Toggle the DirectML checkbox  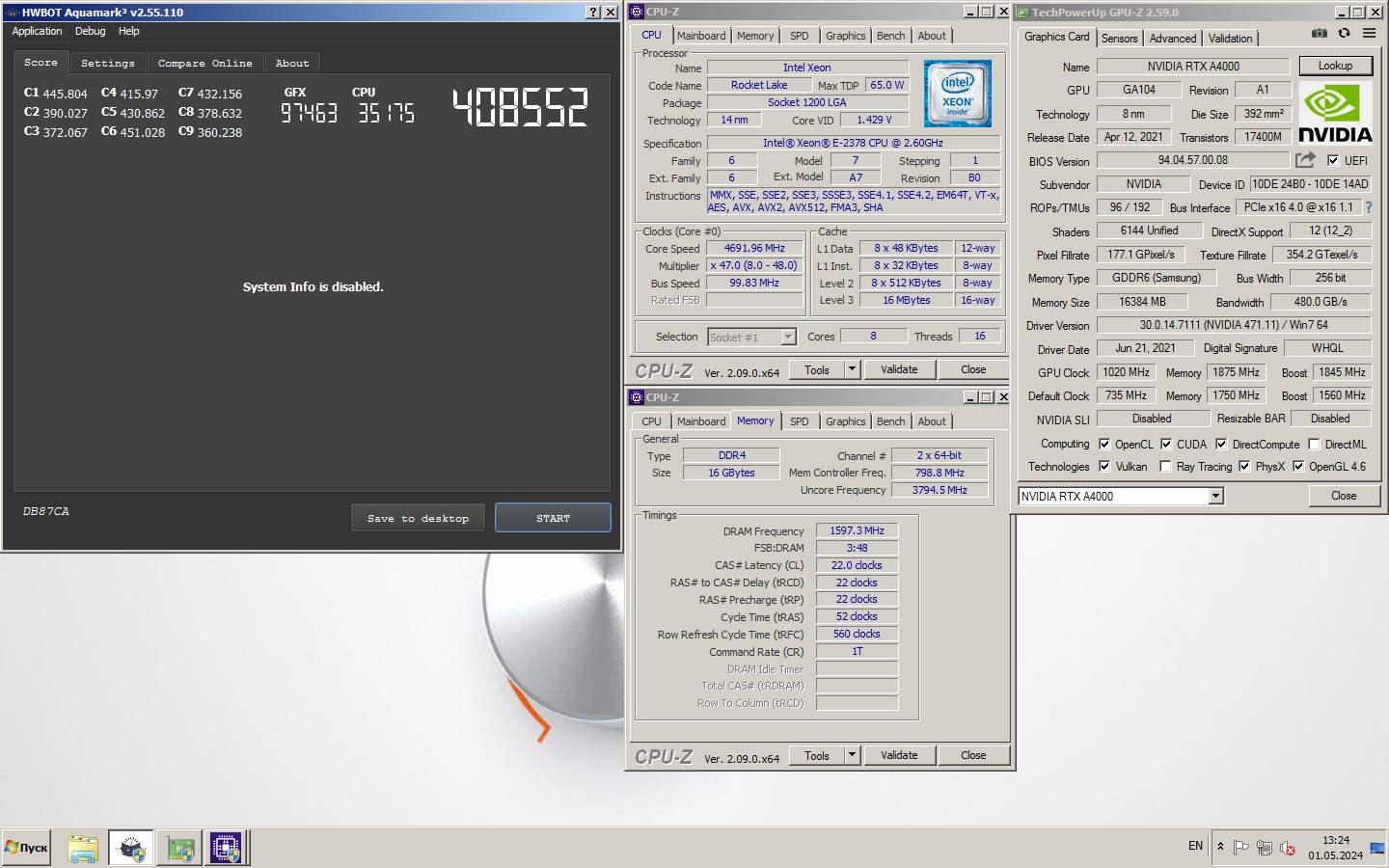1314,445
